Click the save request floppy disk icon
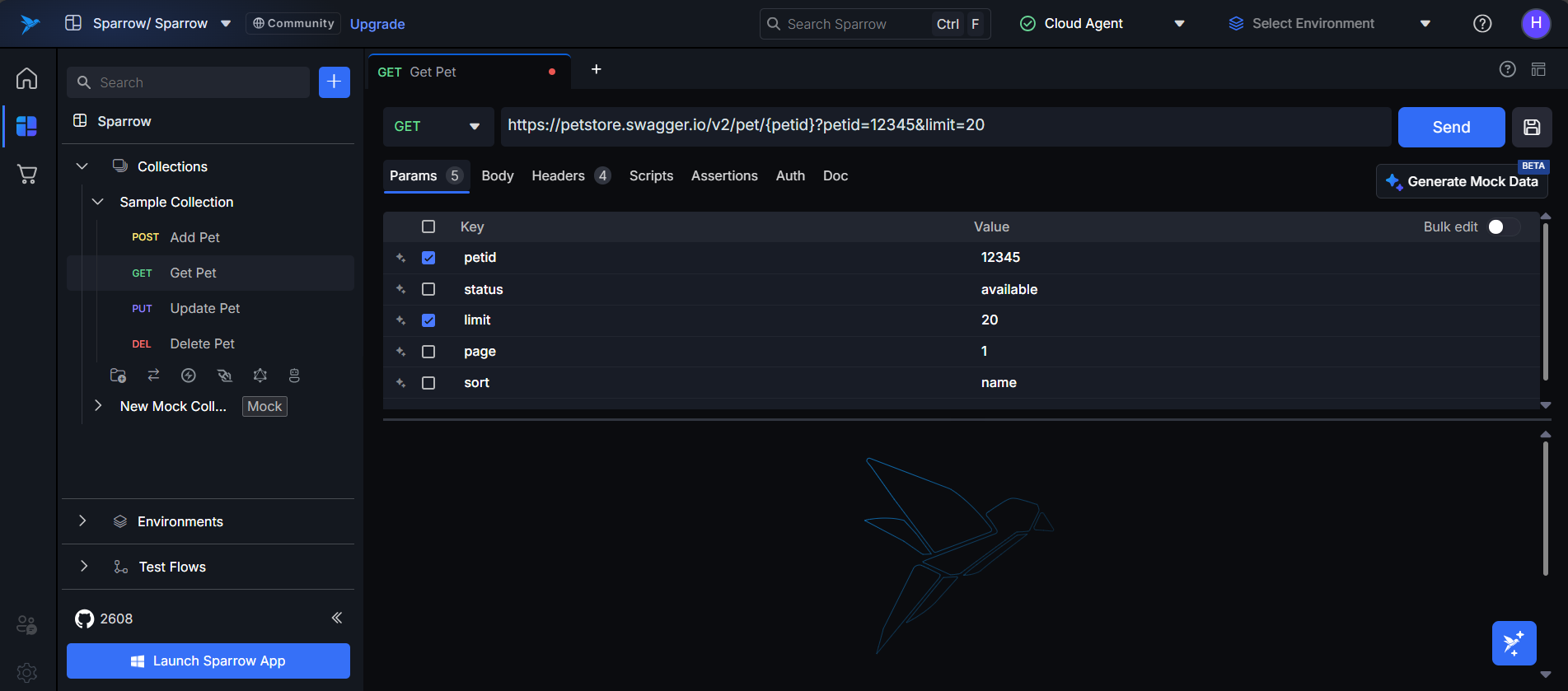This screenshot has height=691, width=1568. (x=1532, y=127)
